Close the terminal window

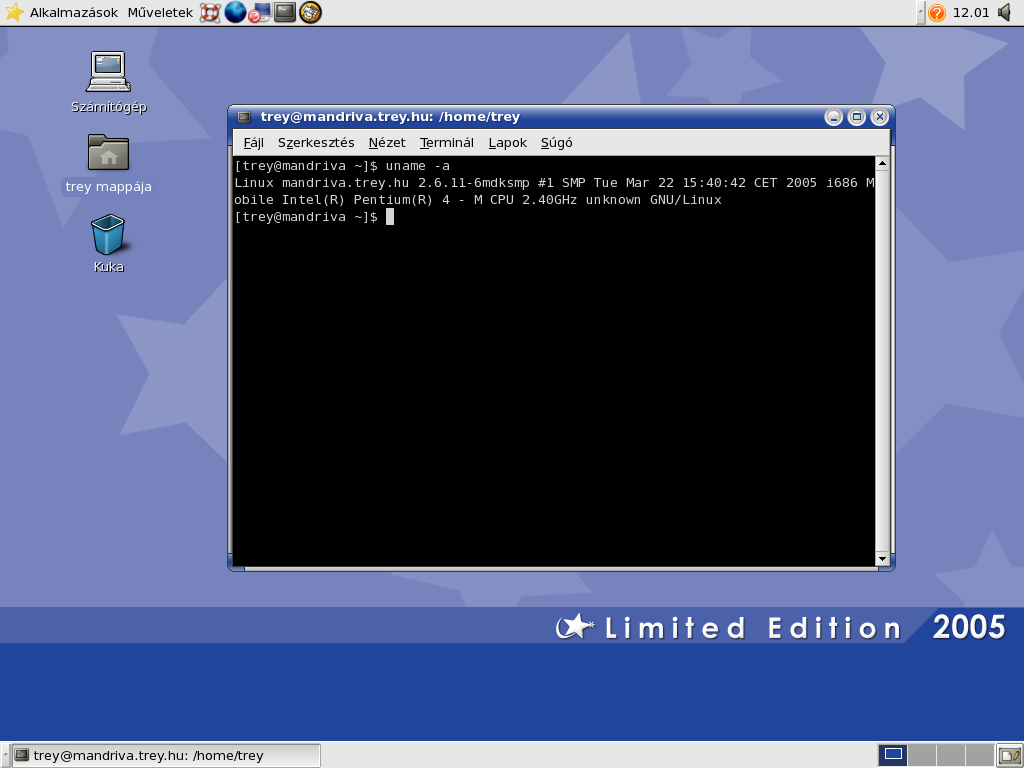pos(880,117)
